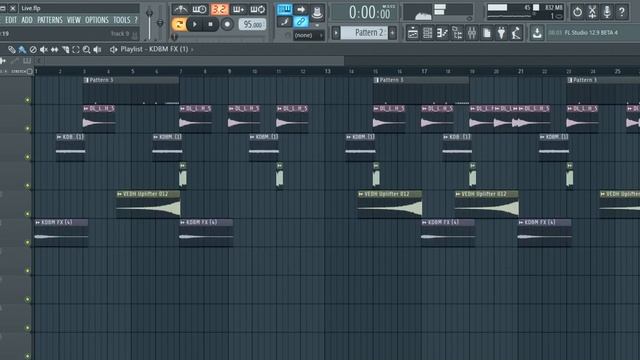Select the Slip tool in playlist toolbar
This screenshot has height=360, width=640.
point(54,49)
